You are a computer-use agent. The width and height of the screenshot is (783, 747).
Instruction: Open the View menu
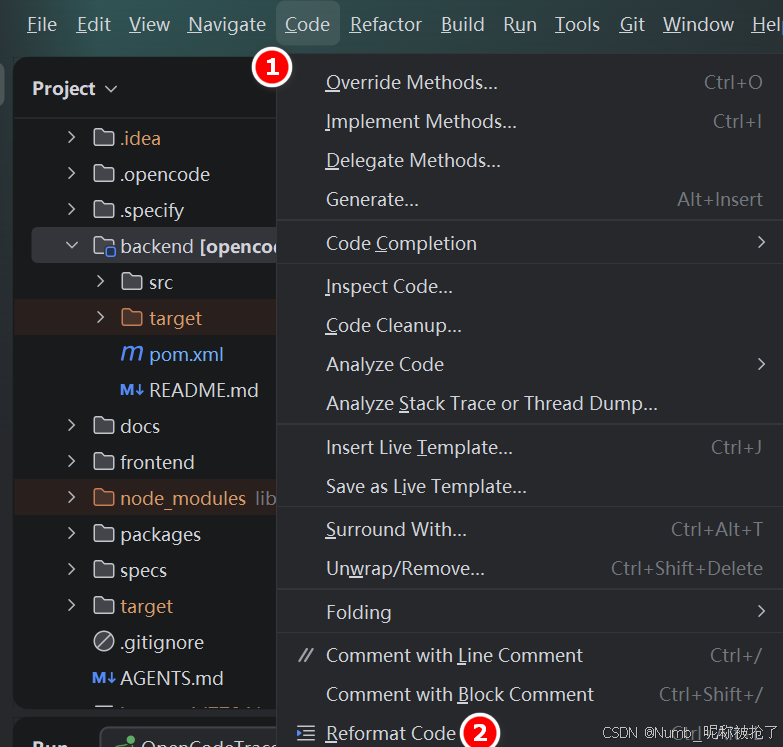149,24
